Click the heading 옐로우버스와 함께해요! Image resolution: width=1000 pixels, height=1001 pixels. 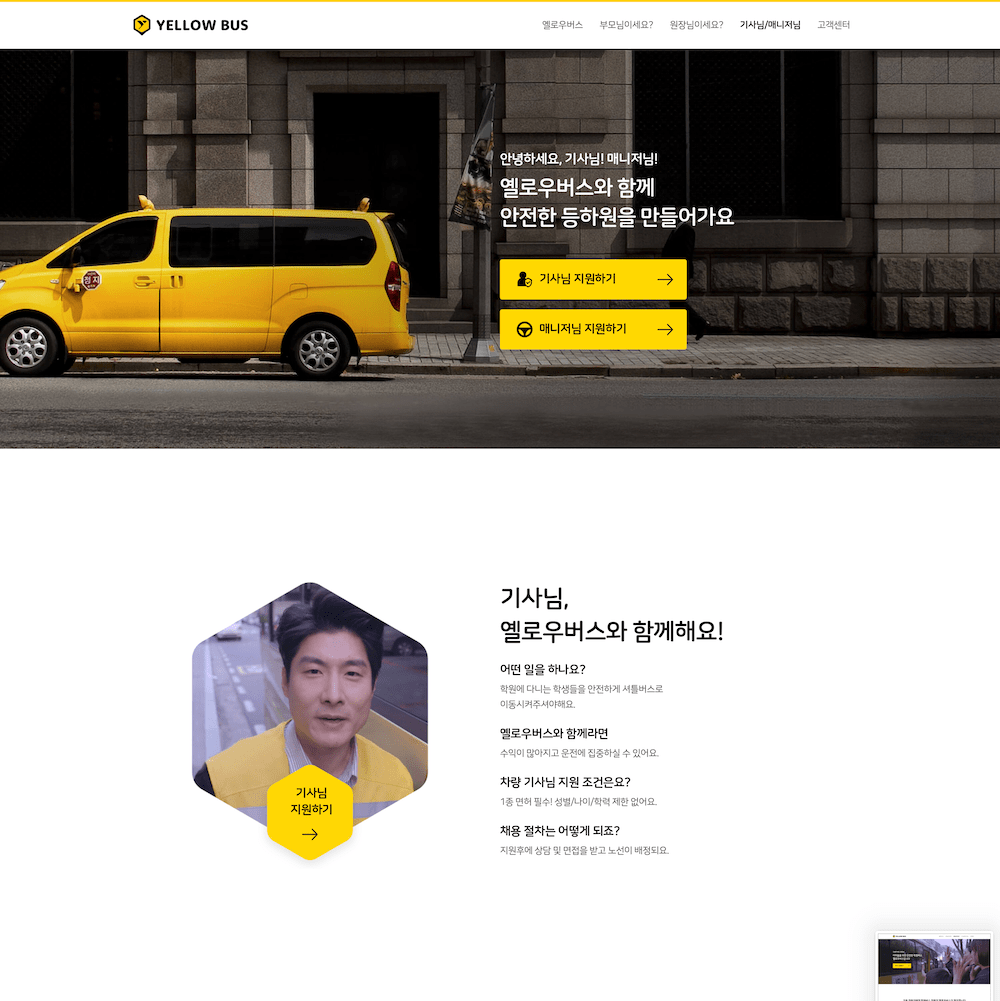(x=611, y=631)
